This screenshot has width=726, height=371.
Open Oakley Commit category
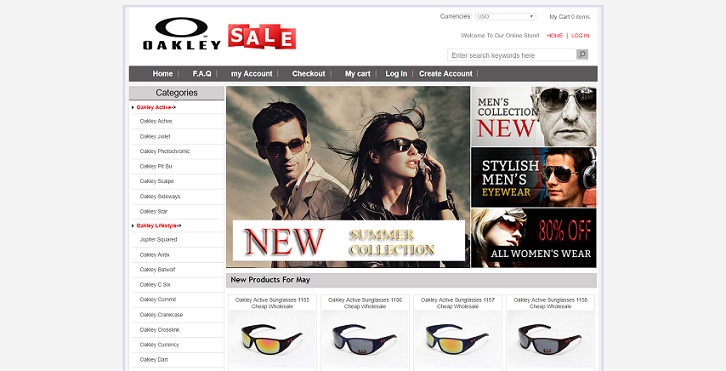click(x=158, y=300)
